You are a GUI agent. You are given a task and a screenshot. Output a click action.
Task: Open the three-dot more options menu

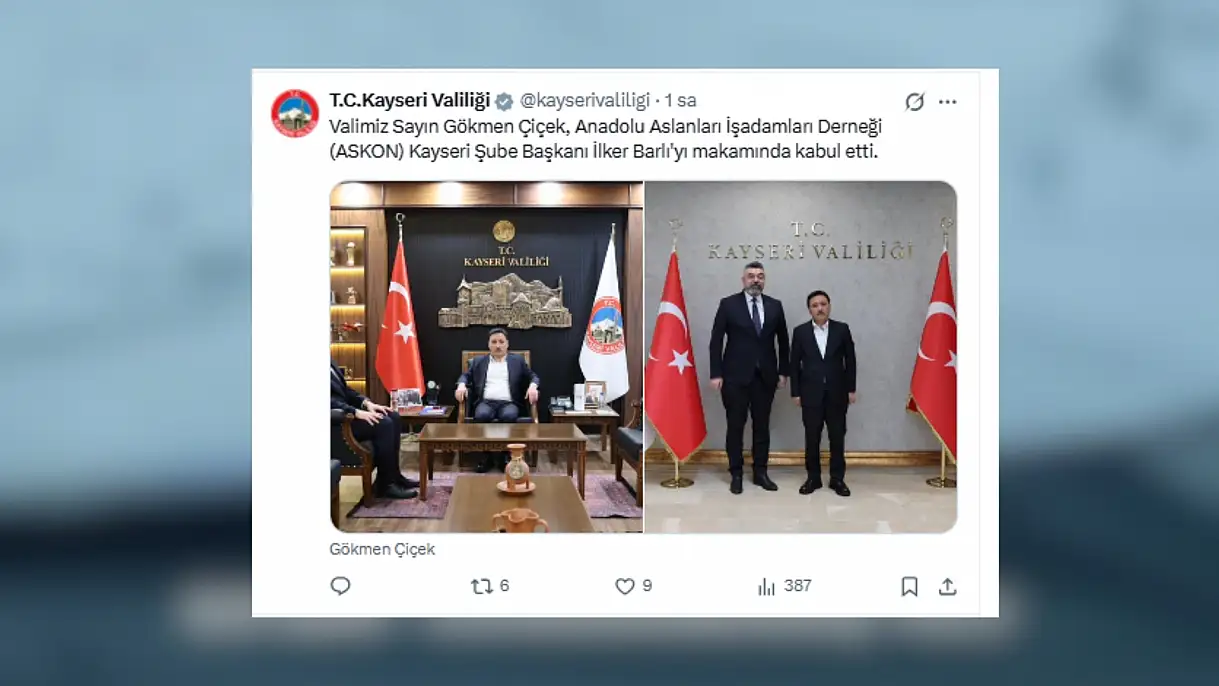coord(948,101)
